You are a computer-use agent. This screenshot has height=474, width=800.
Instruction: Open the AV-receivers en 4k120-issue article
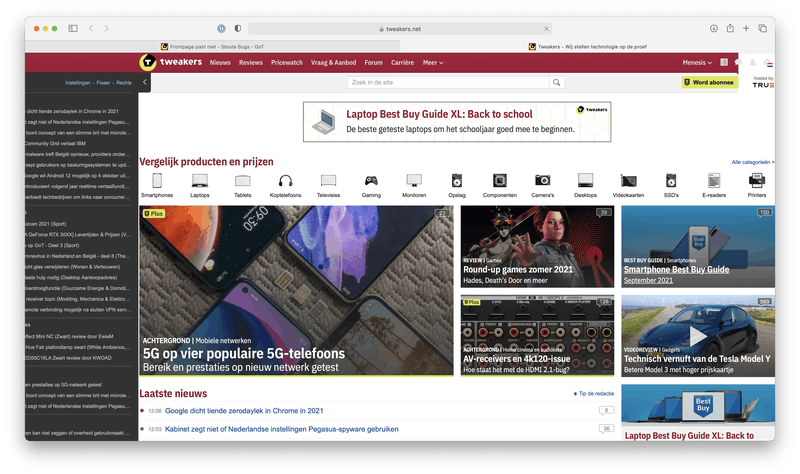point(537,336)
